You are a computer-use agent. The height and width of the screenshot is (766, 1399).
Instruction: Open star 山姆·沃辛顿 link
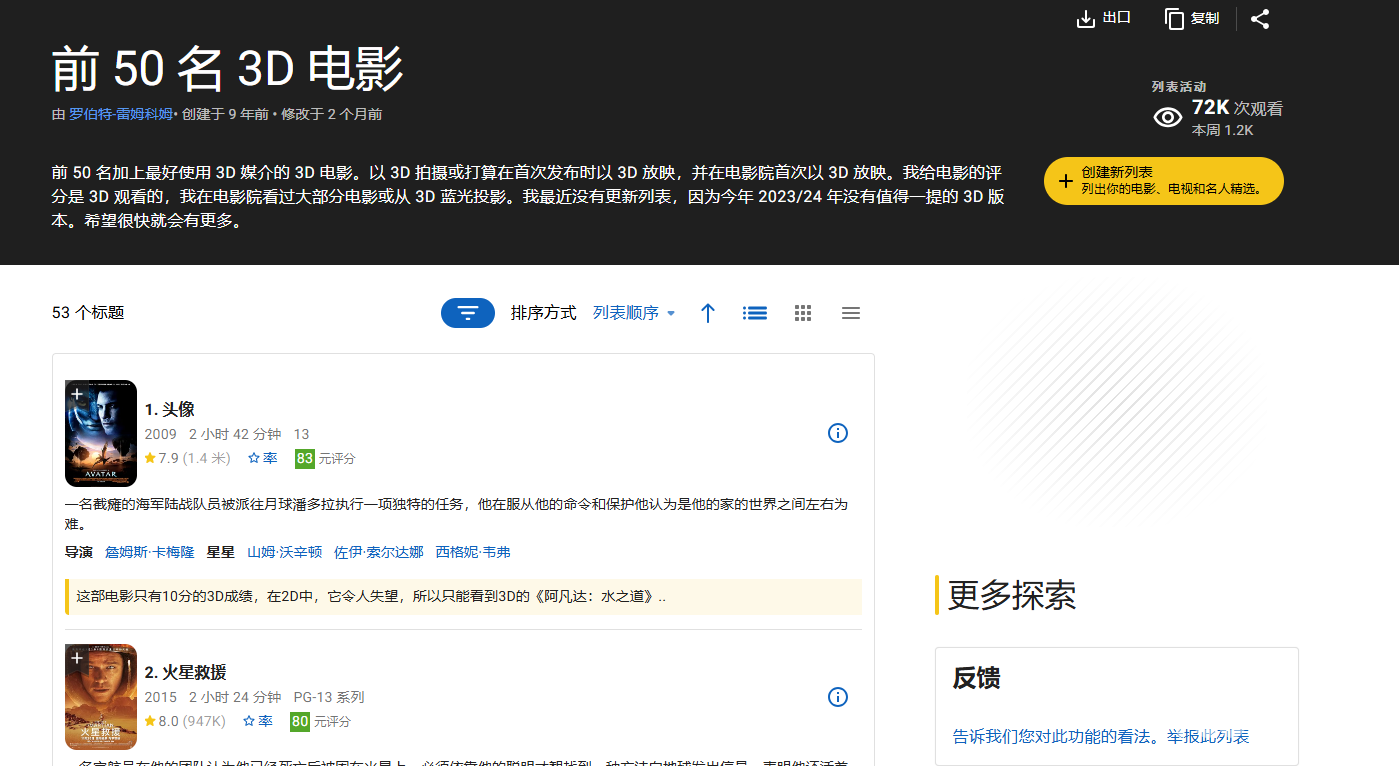click(285, 552)
